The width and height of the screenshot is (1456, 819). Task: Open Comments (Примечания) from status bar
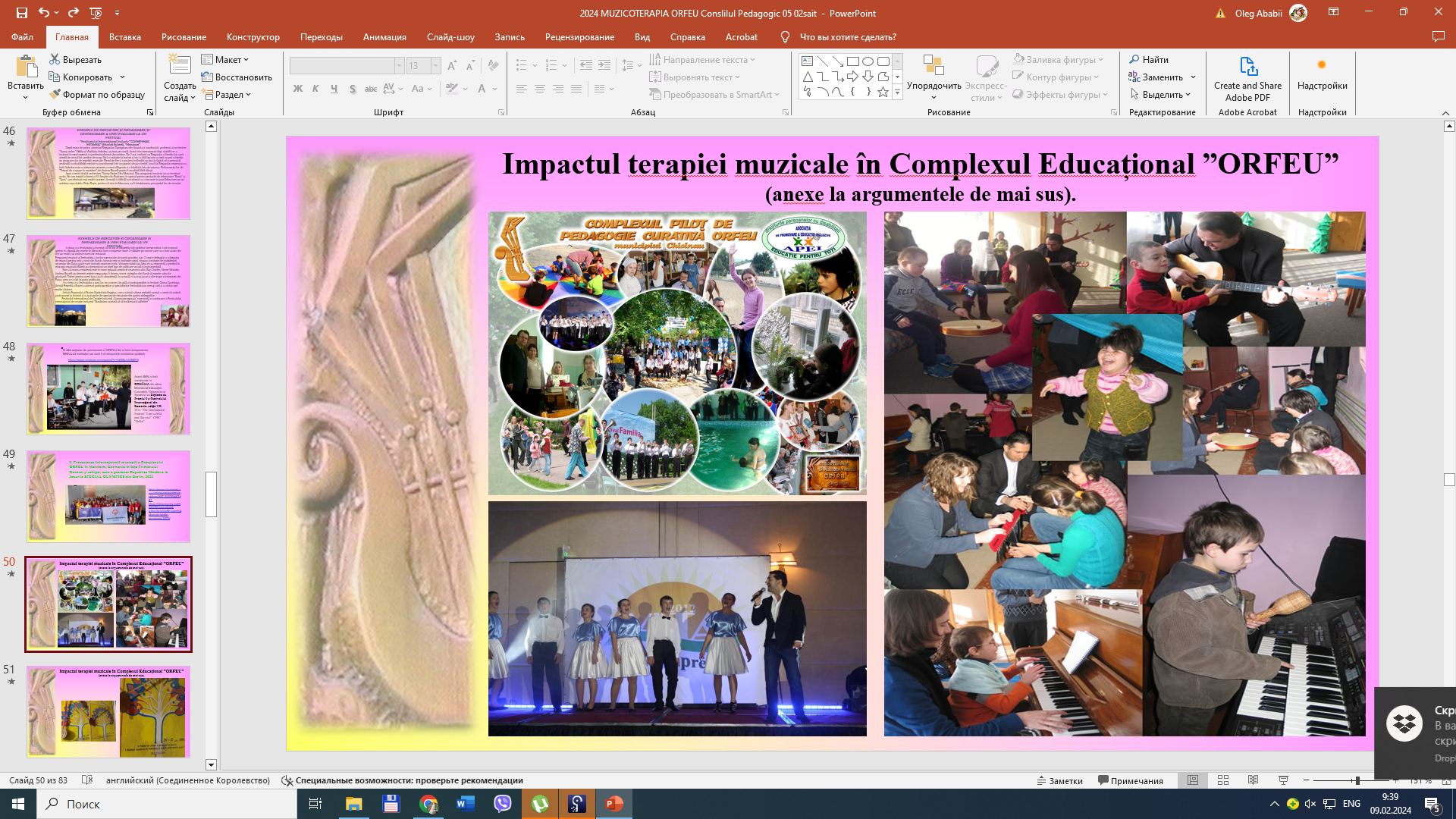coord(1130,780)
